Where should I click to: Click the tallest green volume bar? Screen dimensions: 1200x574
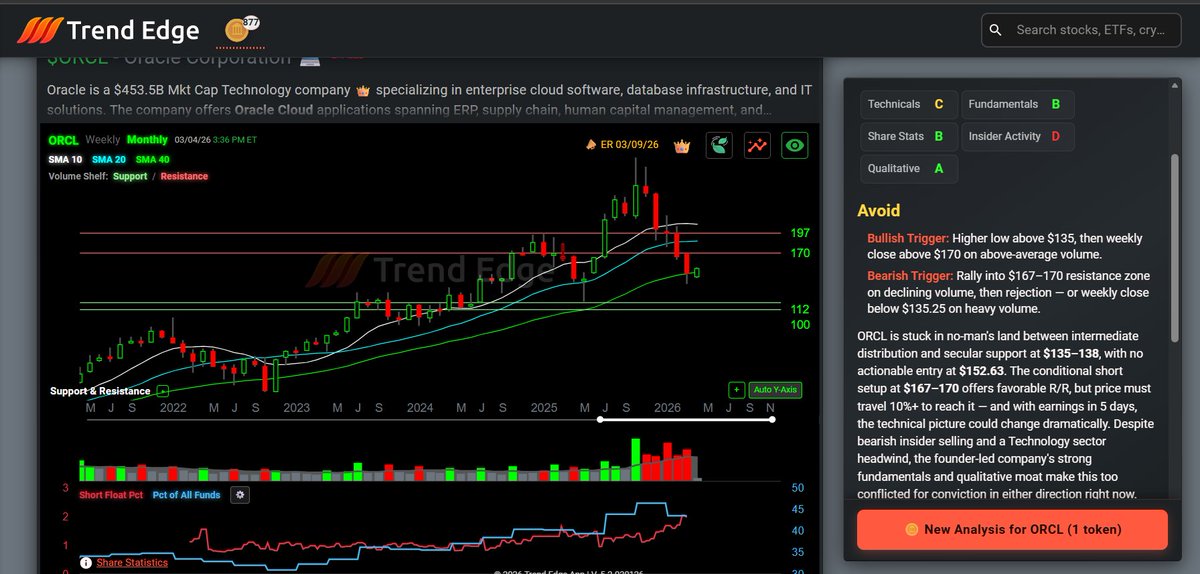(635, 459)
